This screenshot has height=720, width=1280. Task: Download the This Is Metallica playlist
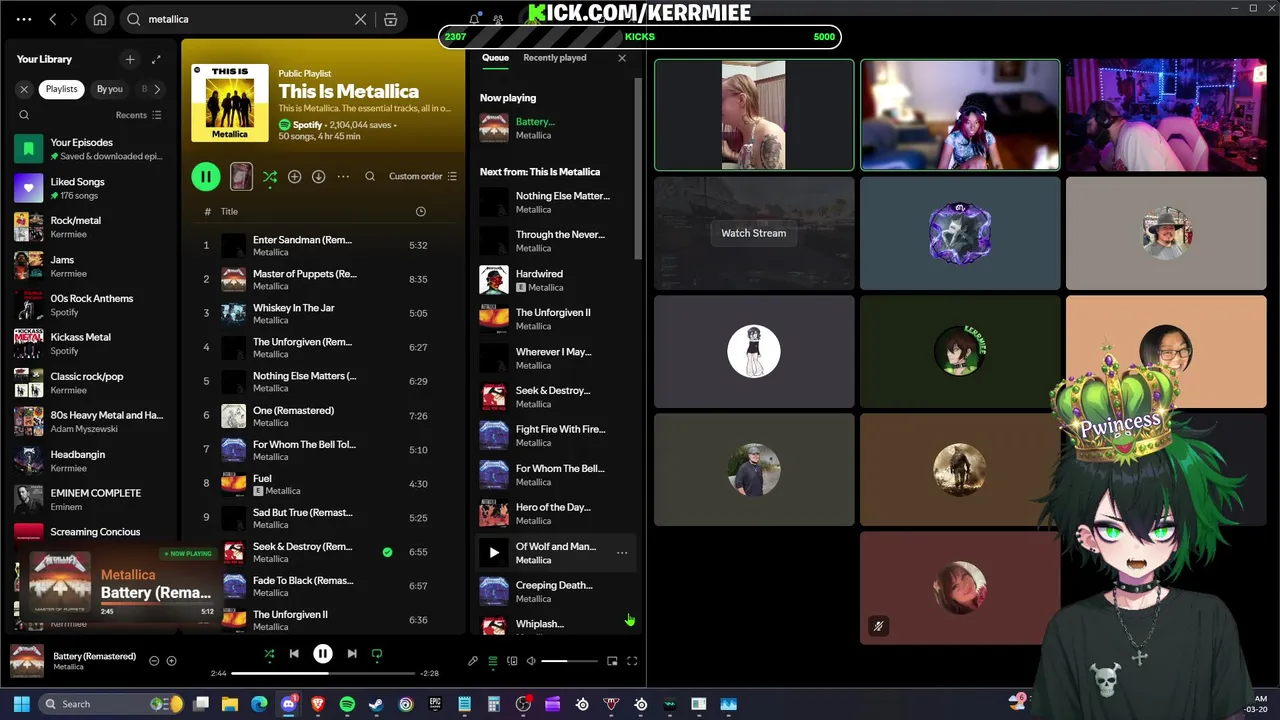pos(318,177)
